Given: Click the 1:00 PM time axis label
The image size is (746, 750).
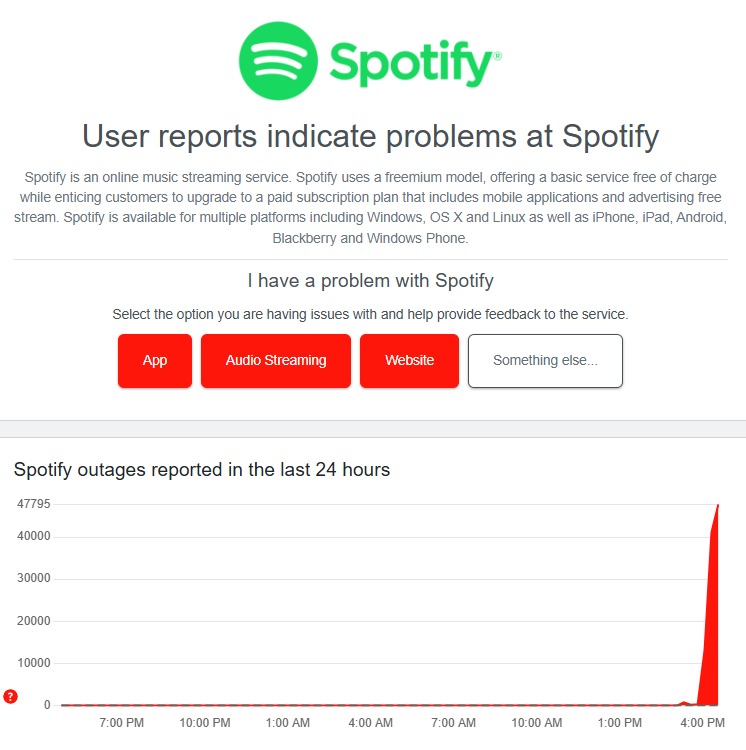Looking at the screenshot, I should 619,723.
